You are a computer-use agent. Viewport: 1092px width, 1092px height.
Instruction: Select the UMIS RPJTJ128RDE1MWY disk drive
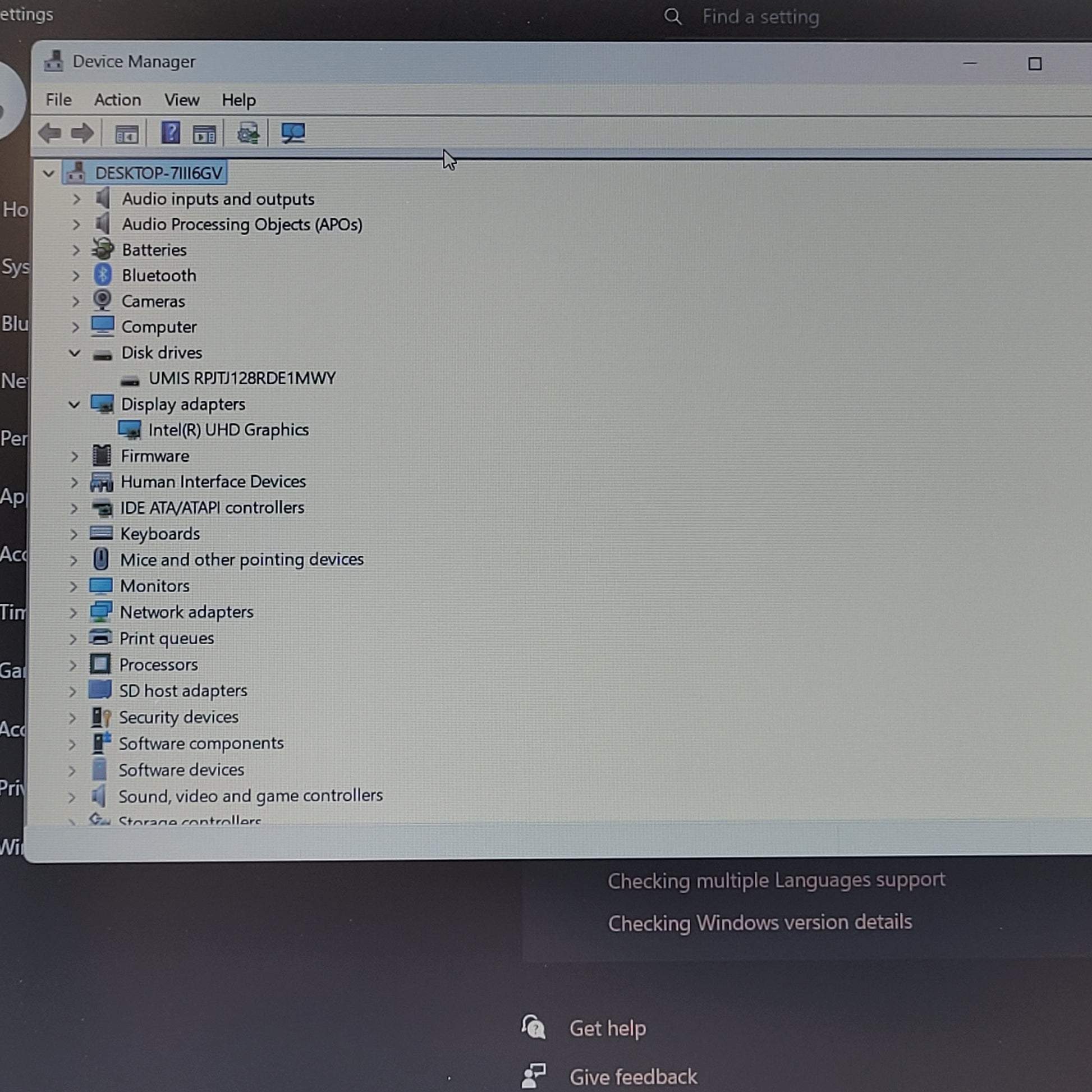click(x=242, y=378)
